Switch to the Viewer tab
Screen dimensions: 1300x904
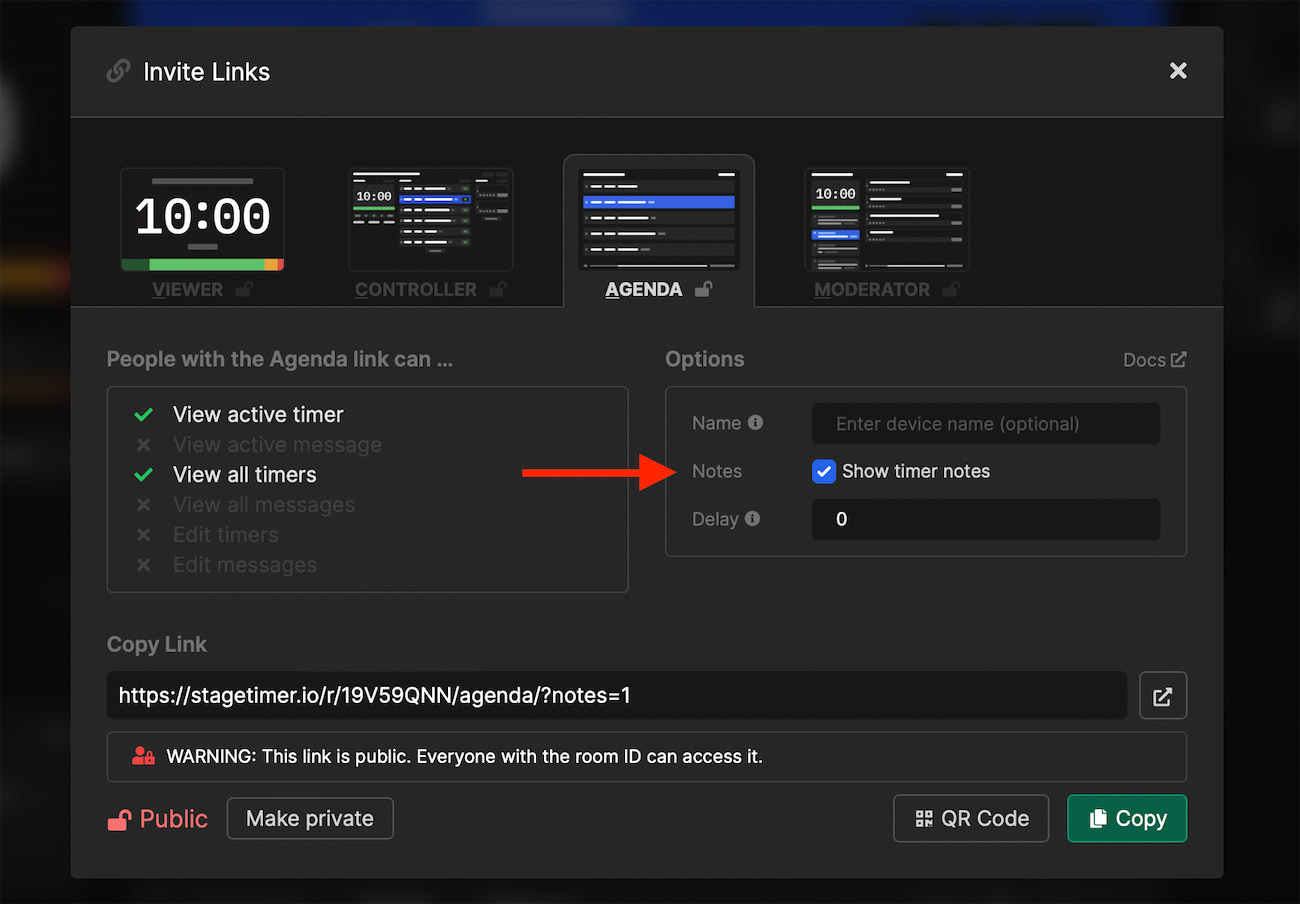point(202,232)
